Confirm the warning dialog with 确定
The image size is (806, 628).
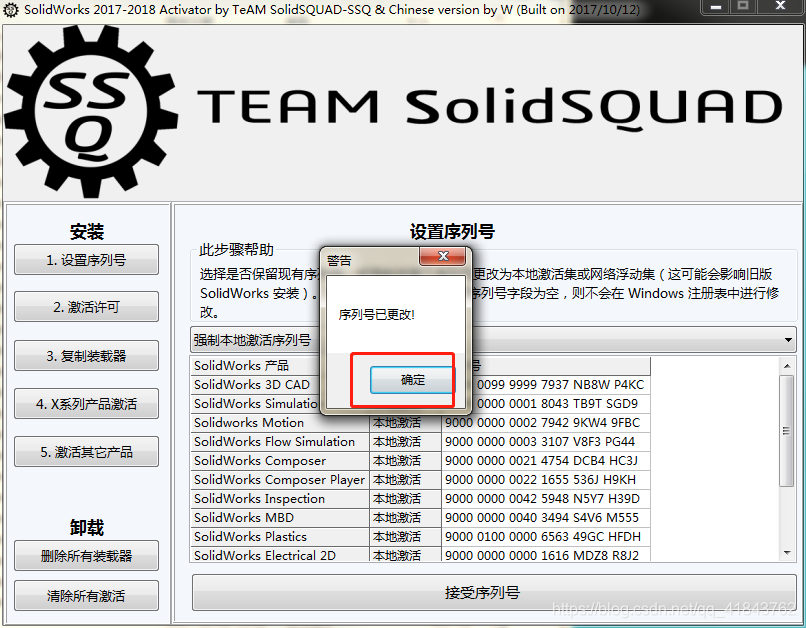click(x=412, y=380)
